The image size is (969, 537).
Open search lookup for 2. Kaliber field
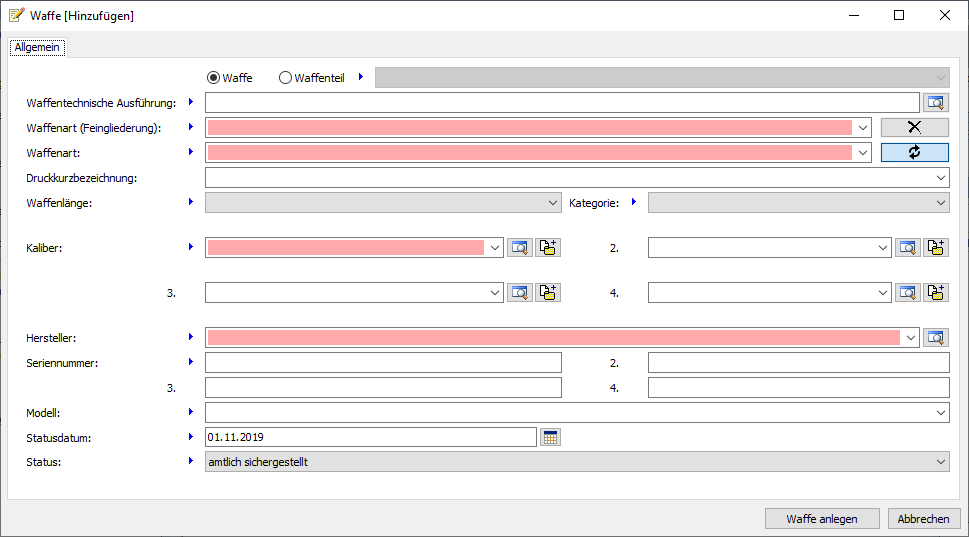(x=907, y=247)
